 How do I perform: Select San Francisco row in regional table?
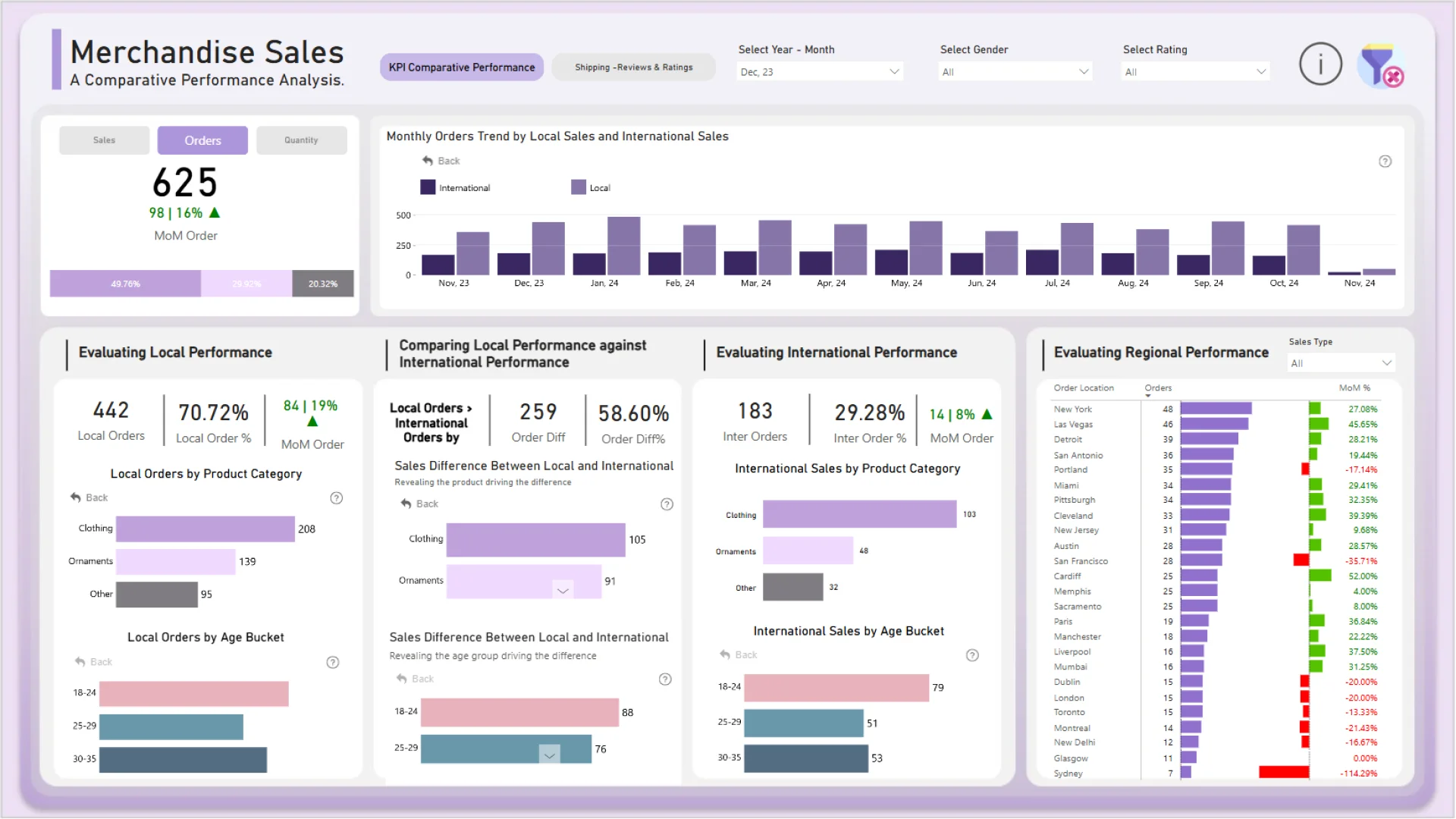coord(1216,560)
